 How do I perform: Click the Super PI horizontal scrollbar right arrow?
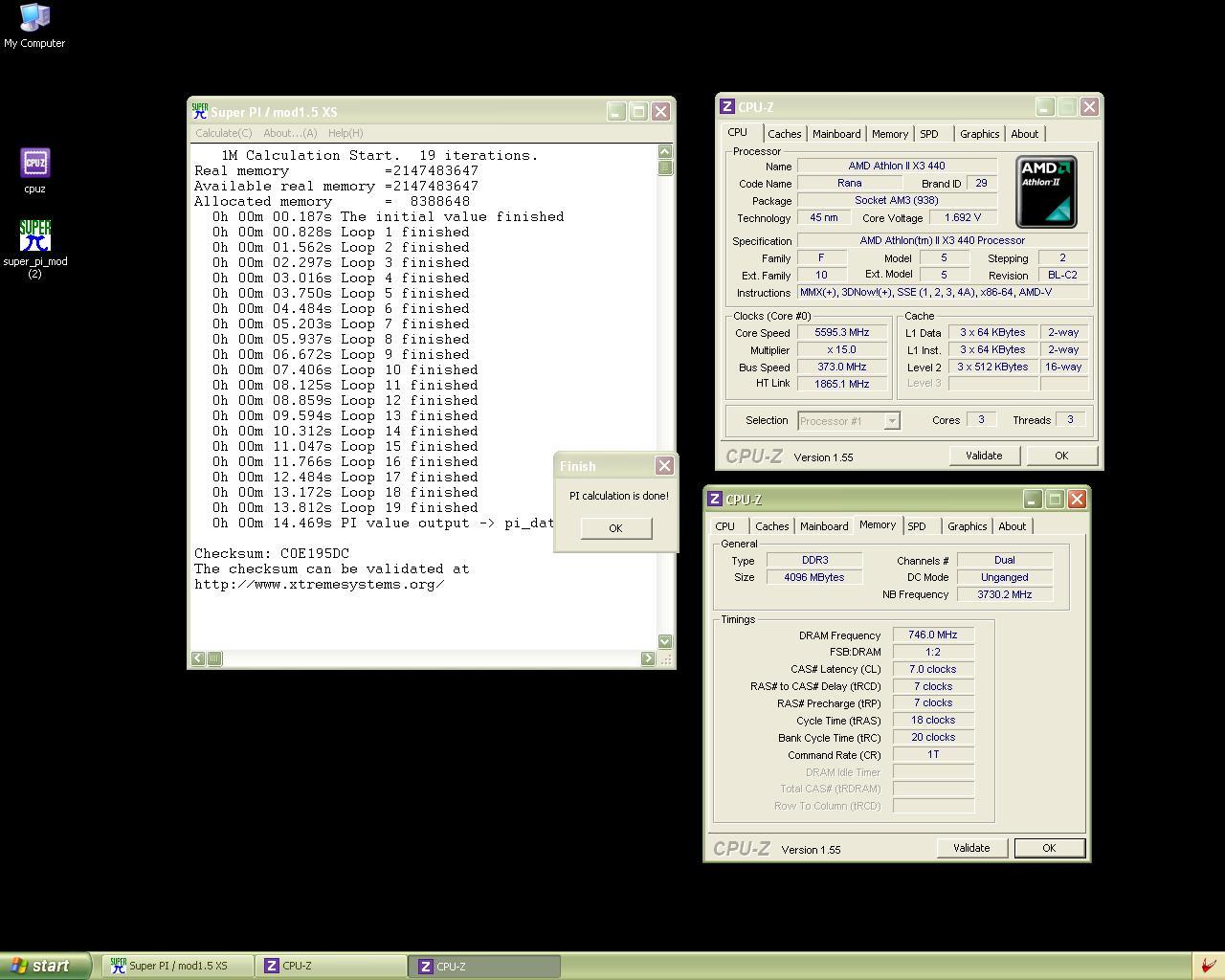pos(648,658)
